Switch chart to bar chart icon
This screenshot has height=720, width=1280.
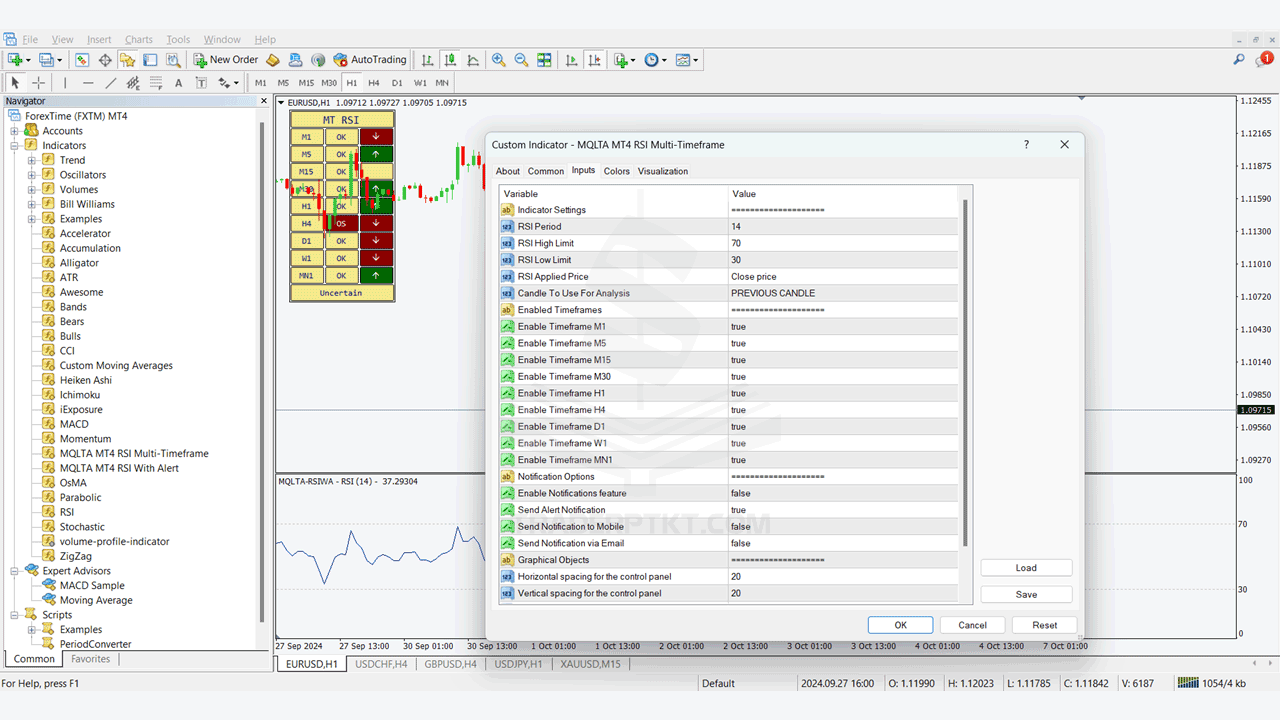pyautogui.click(x=428, y=60)
